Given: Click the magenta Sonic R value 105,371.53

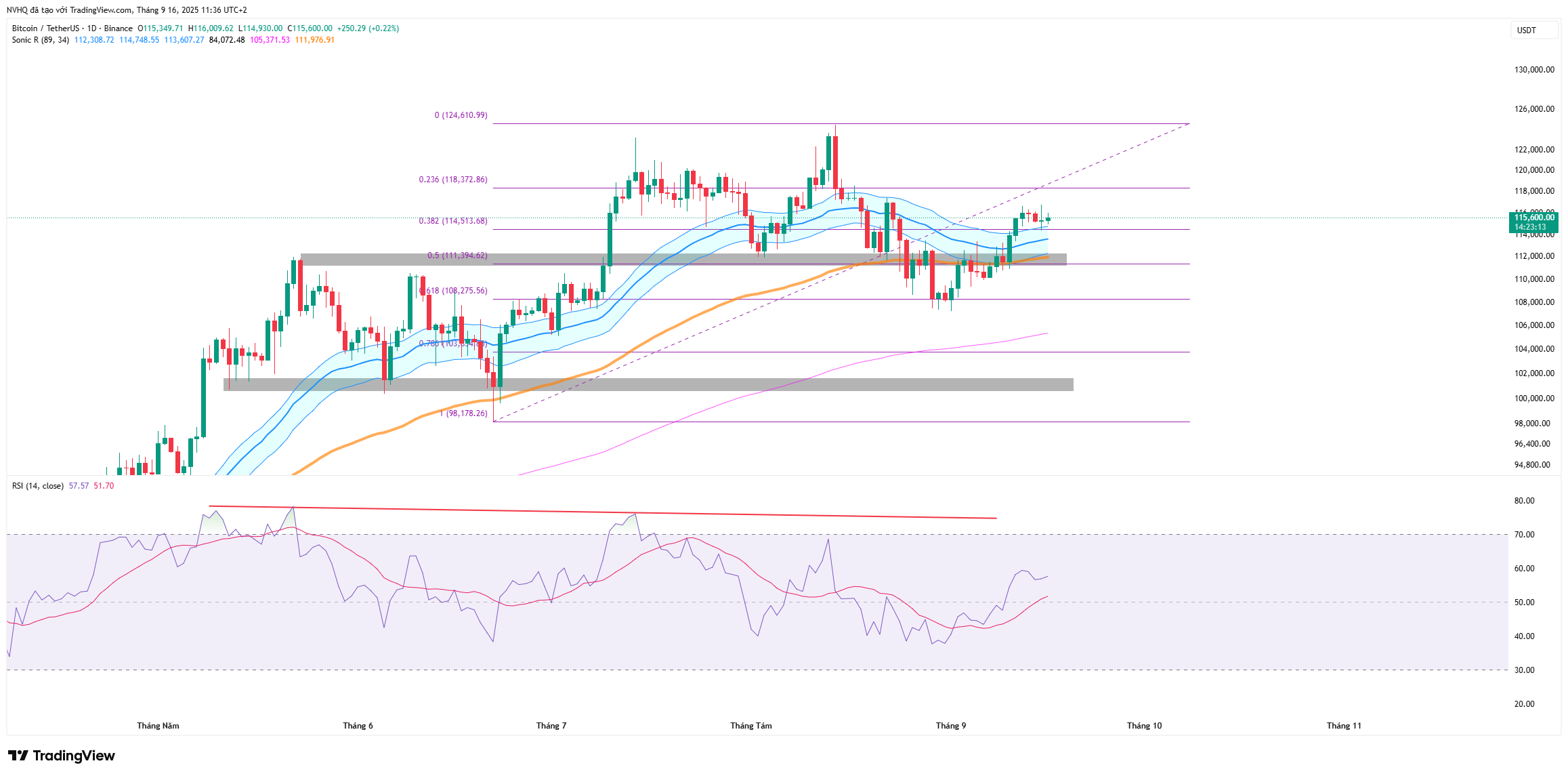Looking at the screenshot, I should 270,40.
